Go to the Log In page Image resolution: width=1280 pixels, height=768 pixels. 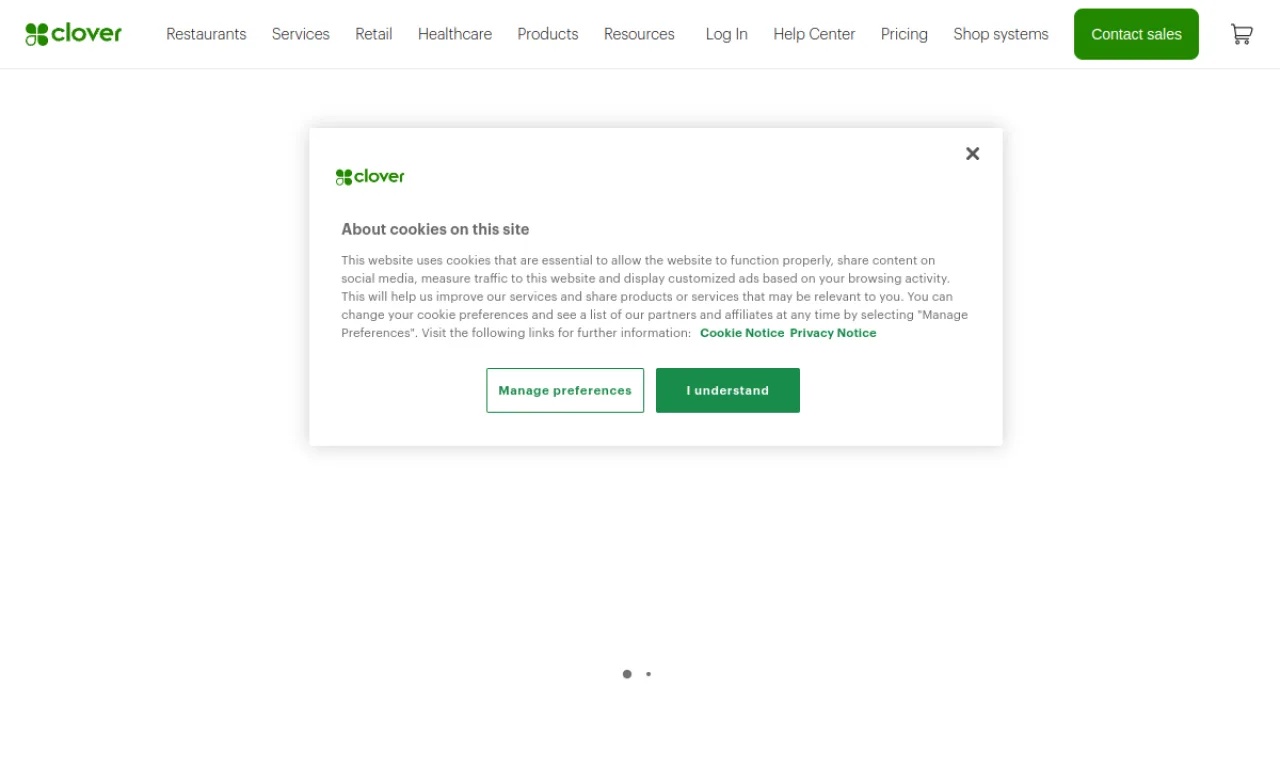point(727,34)
